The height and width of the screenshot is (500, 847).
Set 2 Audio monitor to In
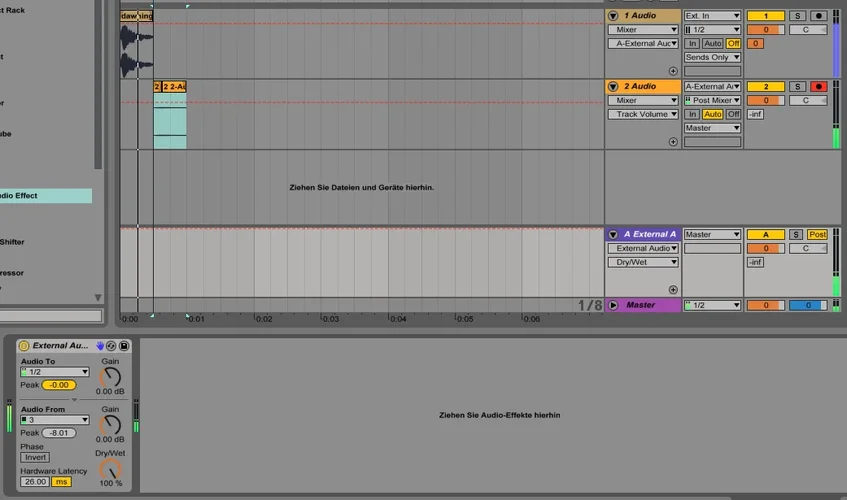(693, 114)
